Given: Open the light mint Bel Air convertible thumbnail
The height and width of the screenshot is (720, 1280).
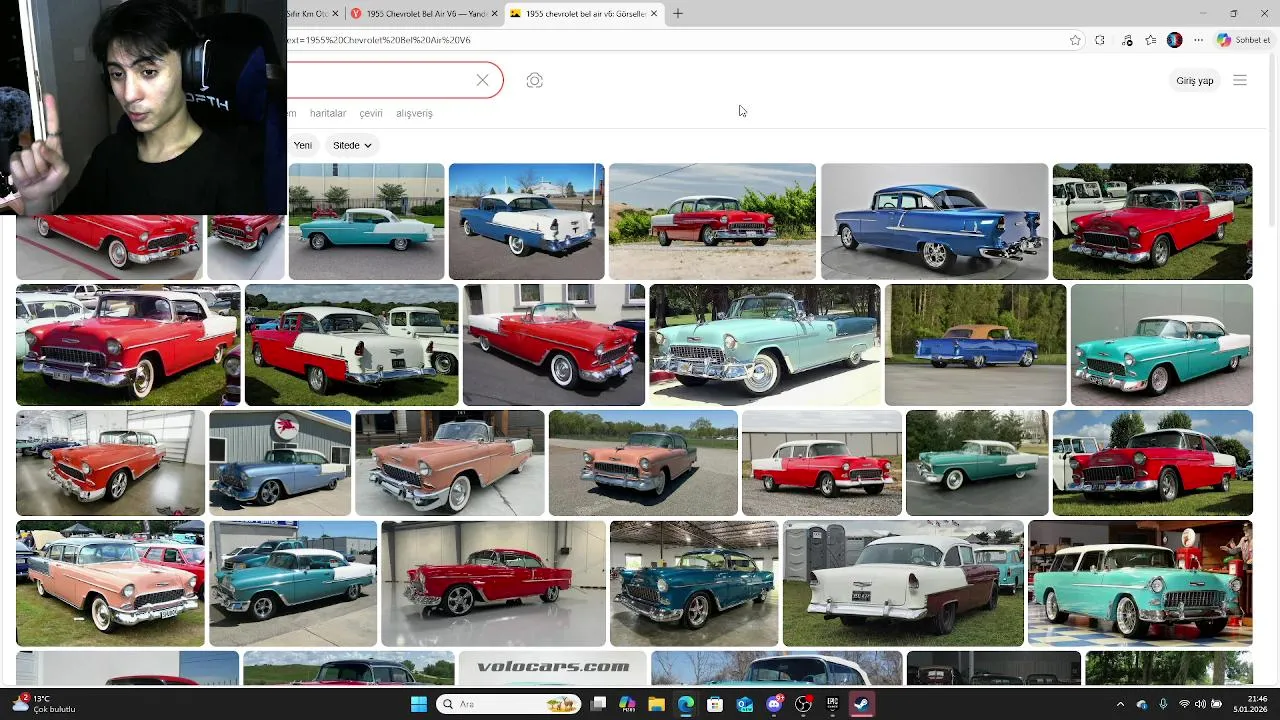Looking at the screenshot, I should coord(765,345).
